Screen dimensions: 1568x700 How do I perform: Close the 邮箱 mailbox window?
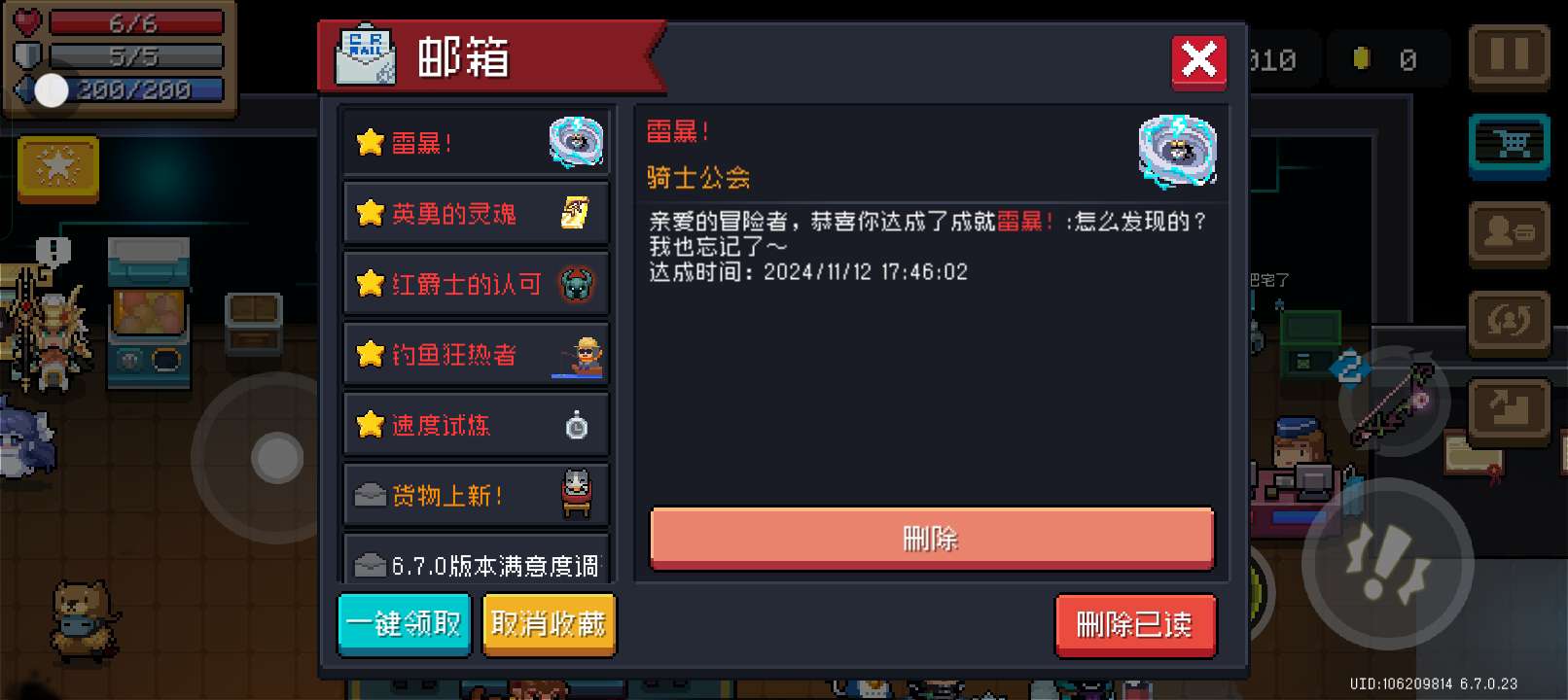(x=1198, y=61)
